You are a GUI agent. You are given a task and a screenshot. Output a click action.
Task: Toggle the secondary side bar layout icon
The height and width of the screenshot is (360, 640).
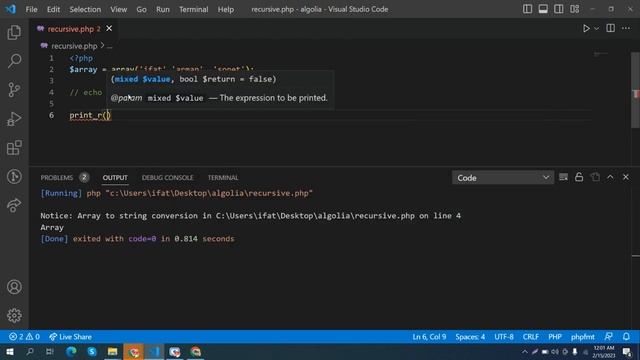tap(558, 9)
